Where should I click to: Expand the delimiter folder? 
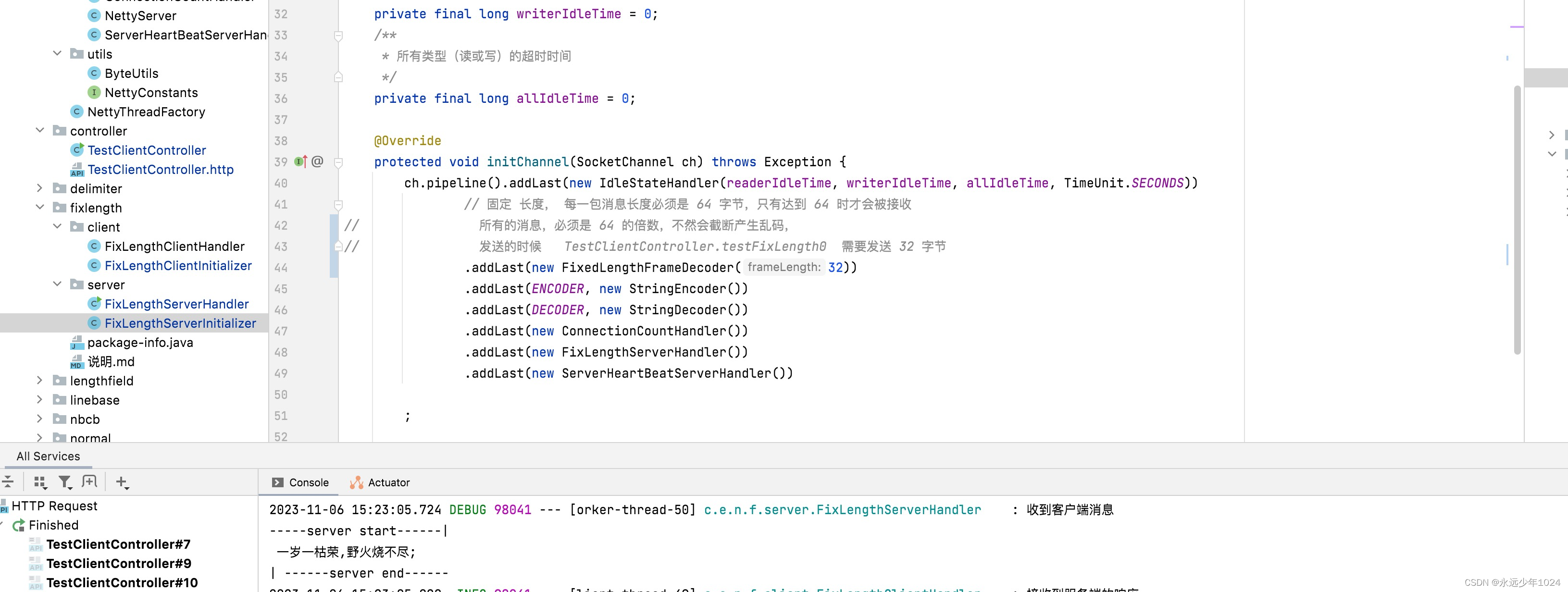pos(40,188)
